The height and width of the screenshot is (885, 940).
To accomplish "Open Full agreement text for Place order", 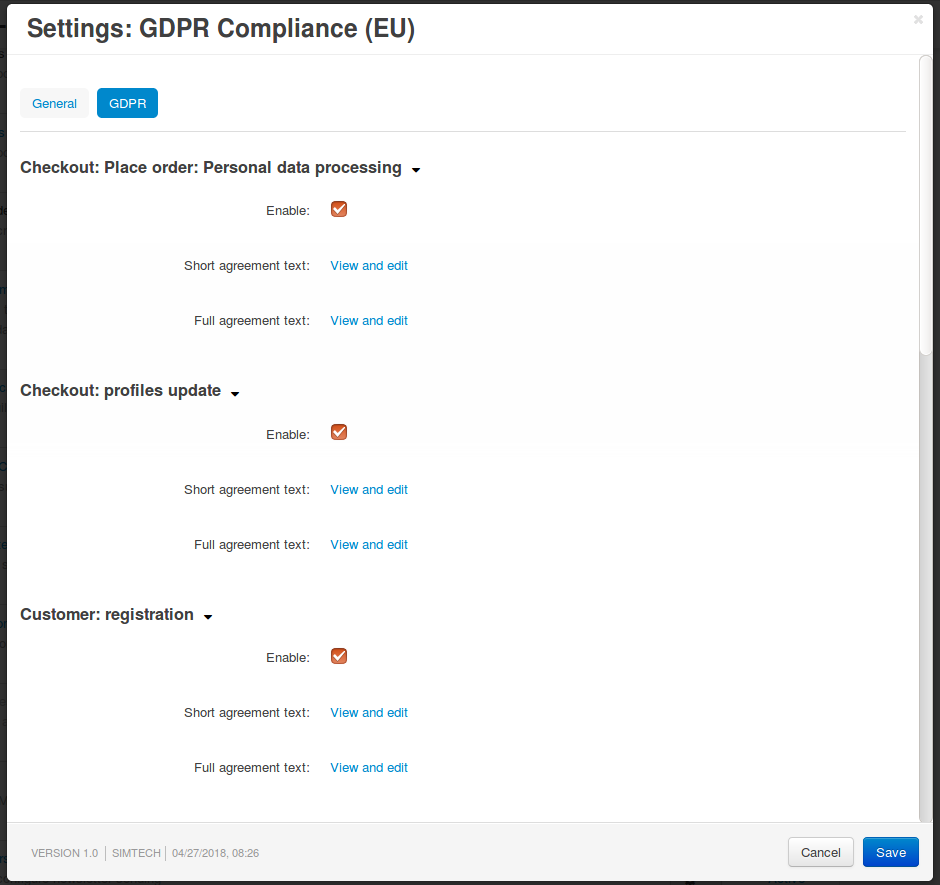I will pos(369,321).
